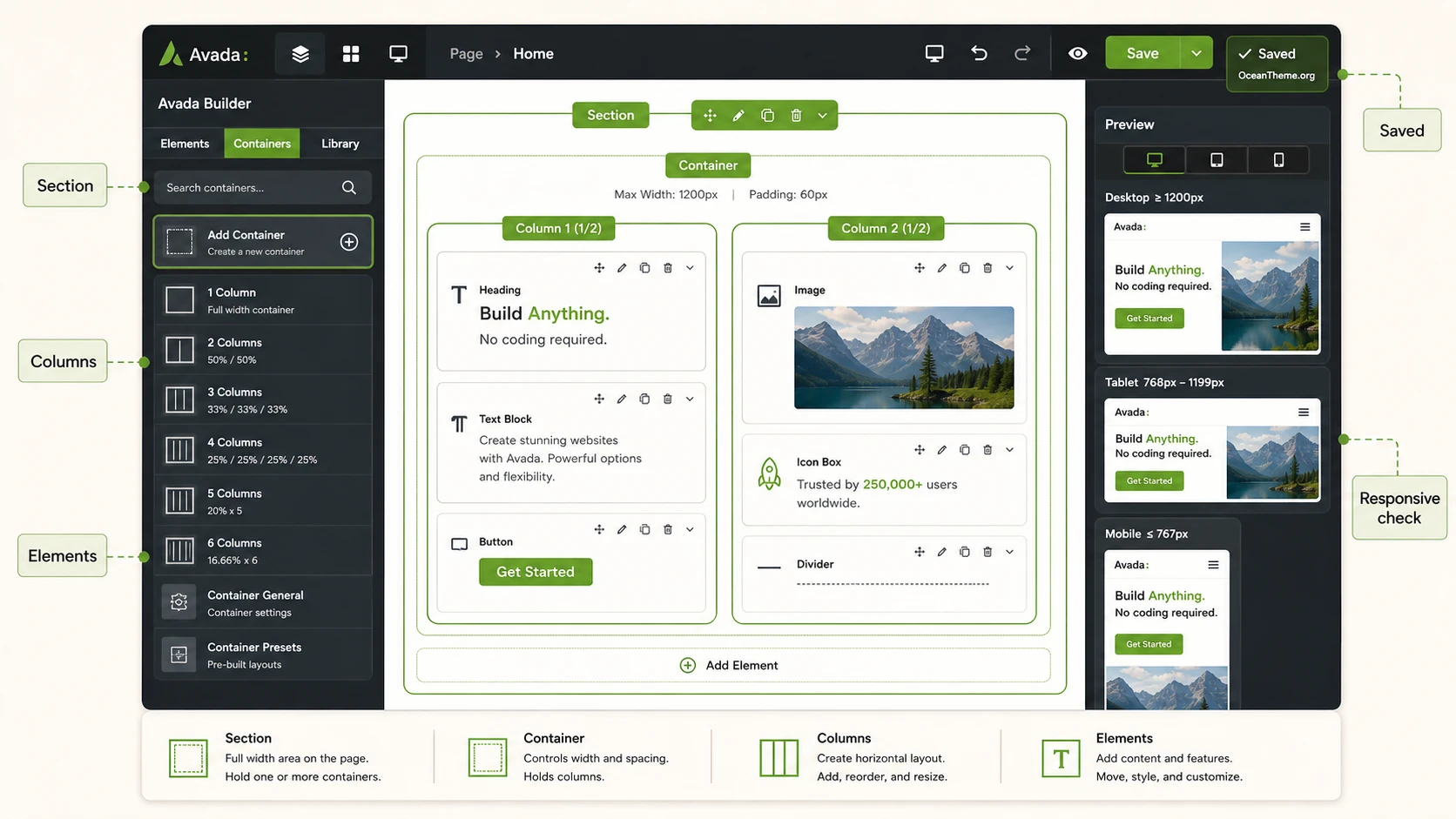Switch to the Library tab
Viewport: 1456px width, 819px height.
point(340,144)
